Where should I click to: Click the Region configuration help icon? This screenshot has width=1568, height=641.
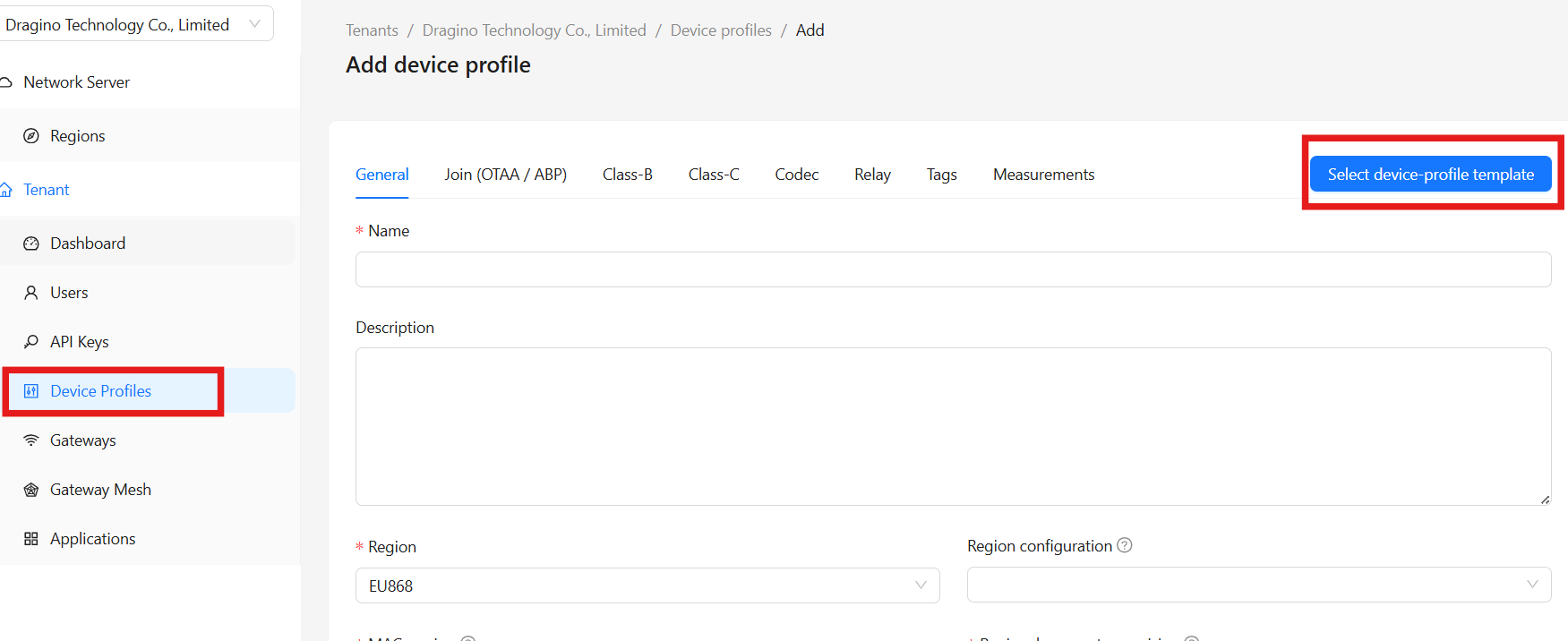coord(1125,545)
